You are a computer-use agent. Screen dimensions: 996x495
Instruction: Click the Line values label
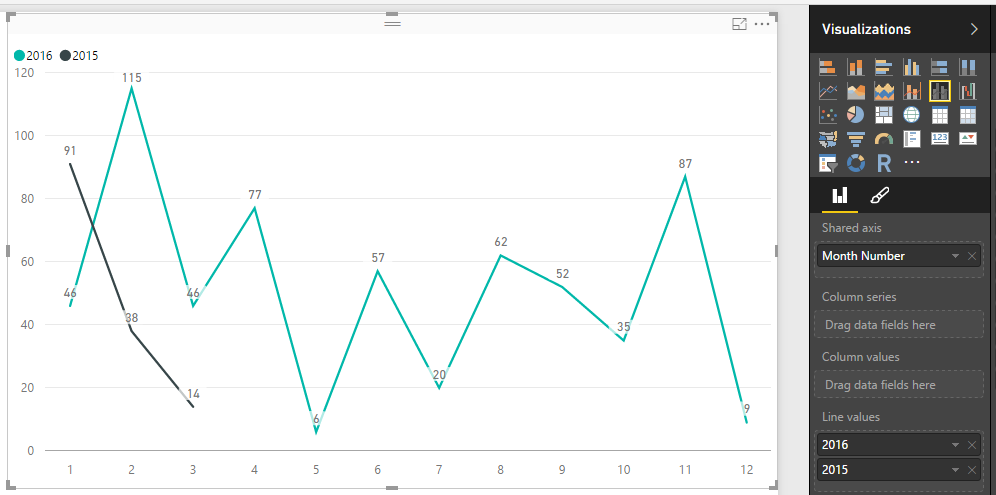[851, 417]
